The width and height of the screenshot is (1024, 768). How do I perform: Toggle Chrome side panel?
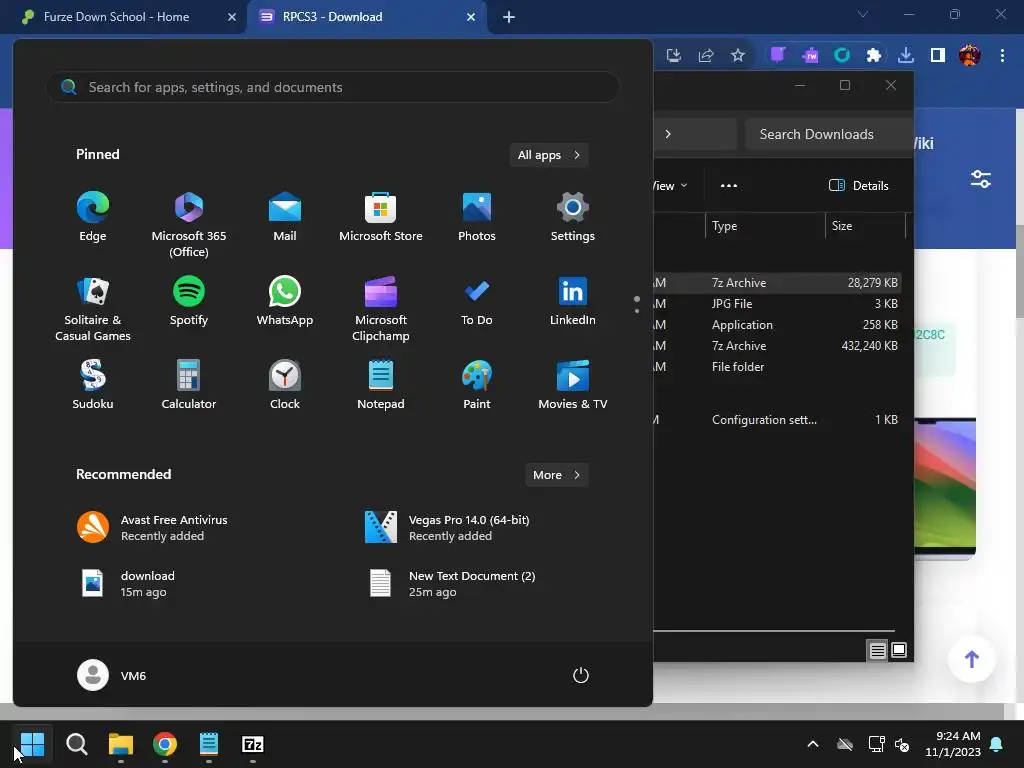pyautogui.click(x=938, y=56)
